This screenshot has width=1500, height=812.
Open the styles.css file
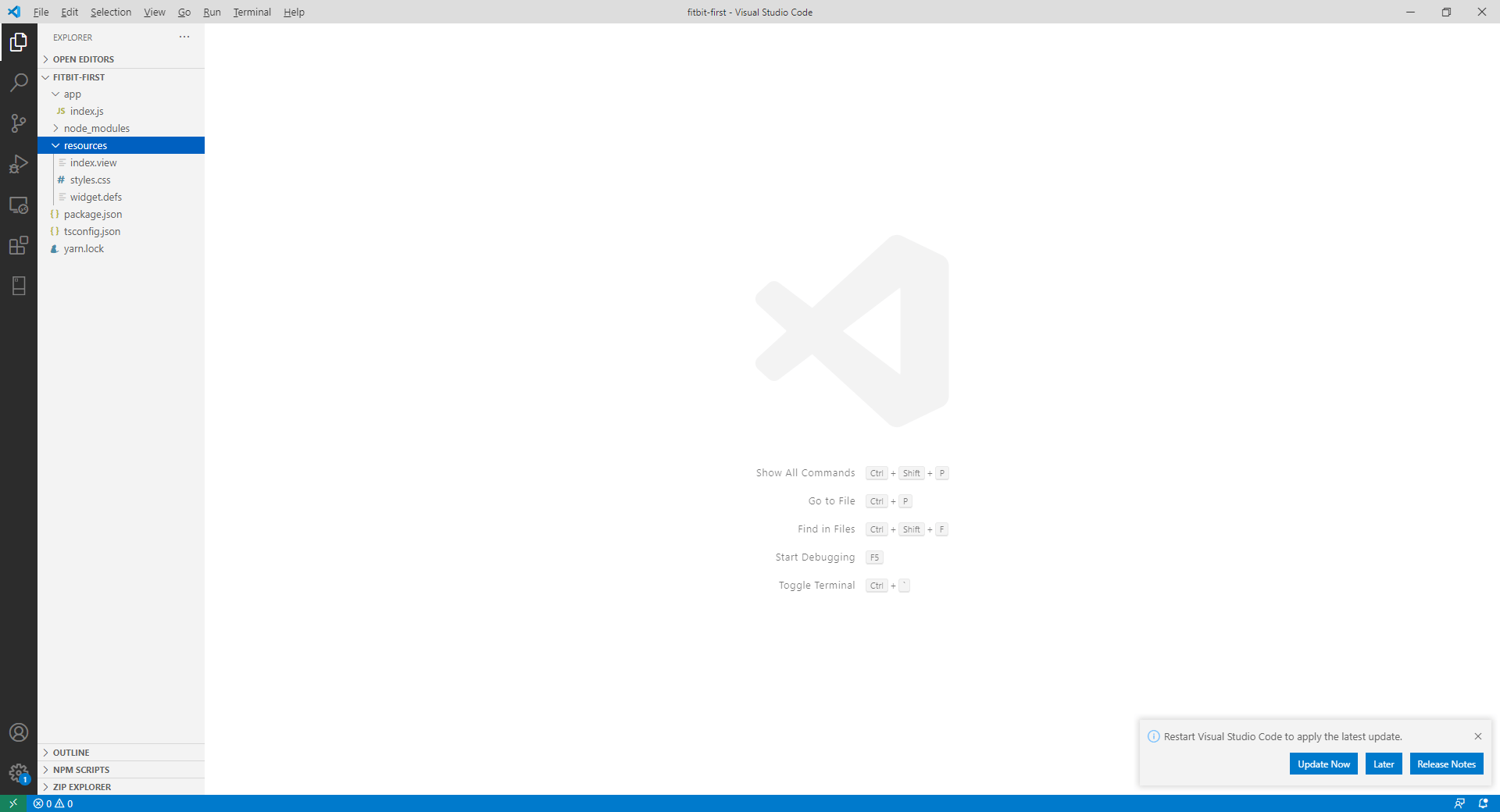pos(91,180)
